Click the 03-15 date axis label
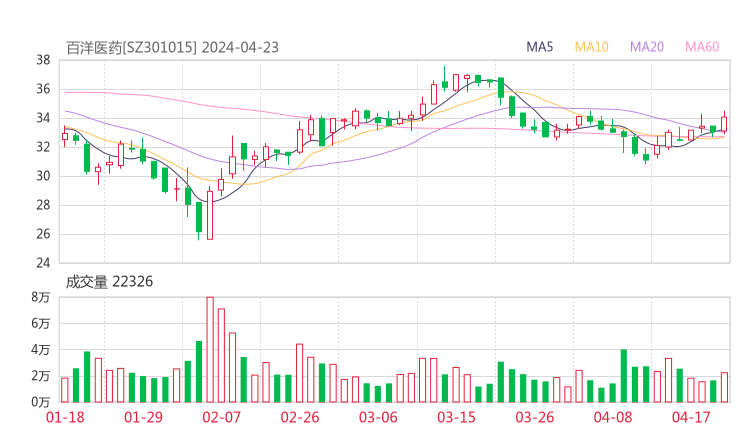Image resolution: width=740 pixels, height=440 pixels. pyautogui.click(x=456, y=417)
